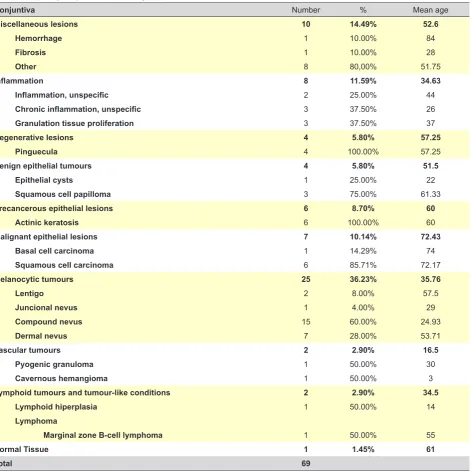Click the mean age value 52.6
471x471 pixels.
tap(430, 24)
